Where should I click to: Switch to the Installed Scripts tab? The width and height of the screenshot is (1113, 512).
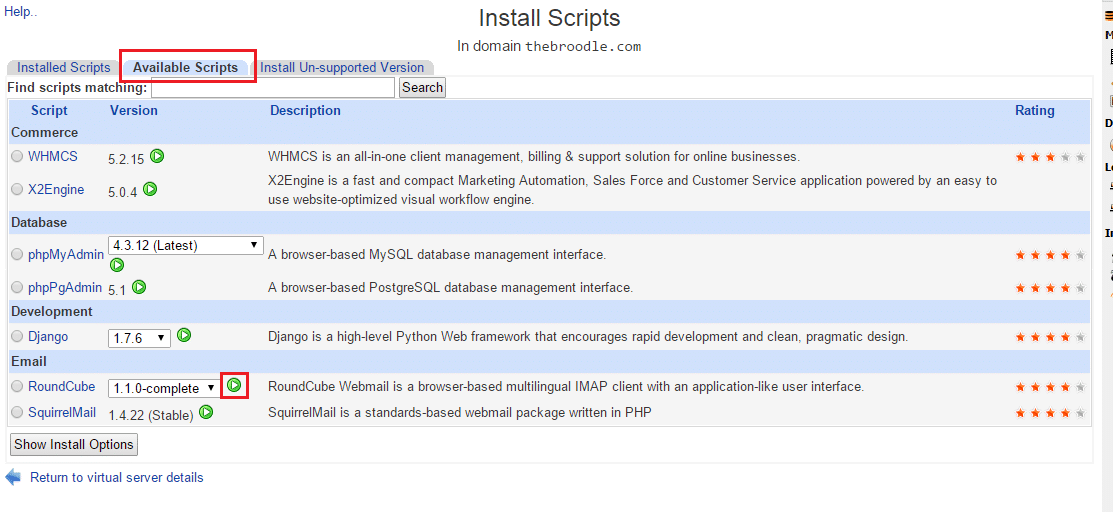point(64,67)
